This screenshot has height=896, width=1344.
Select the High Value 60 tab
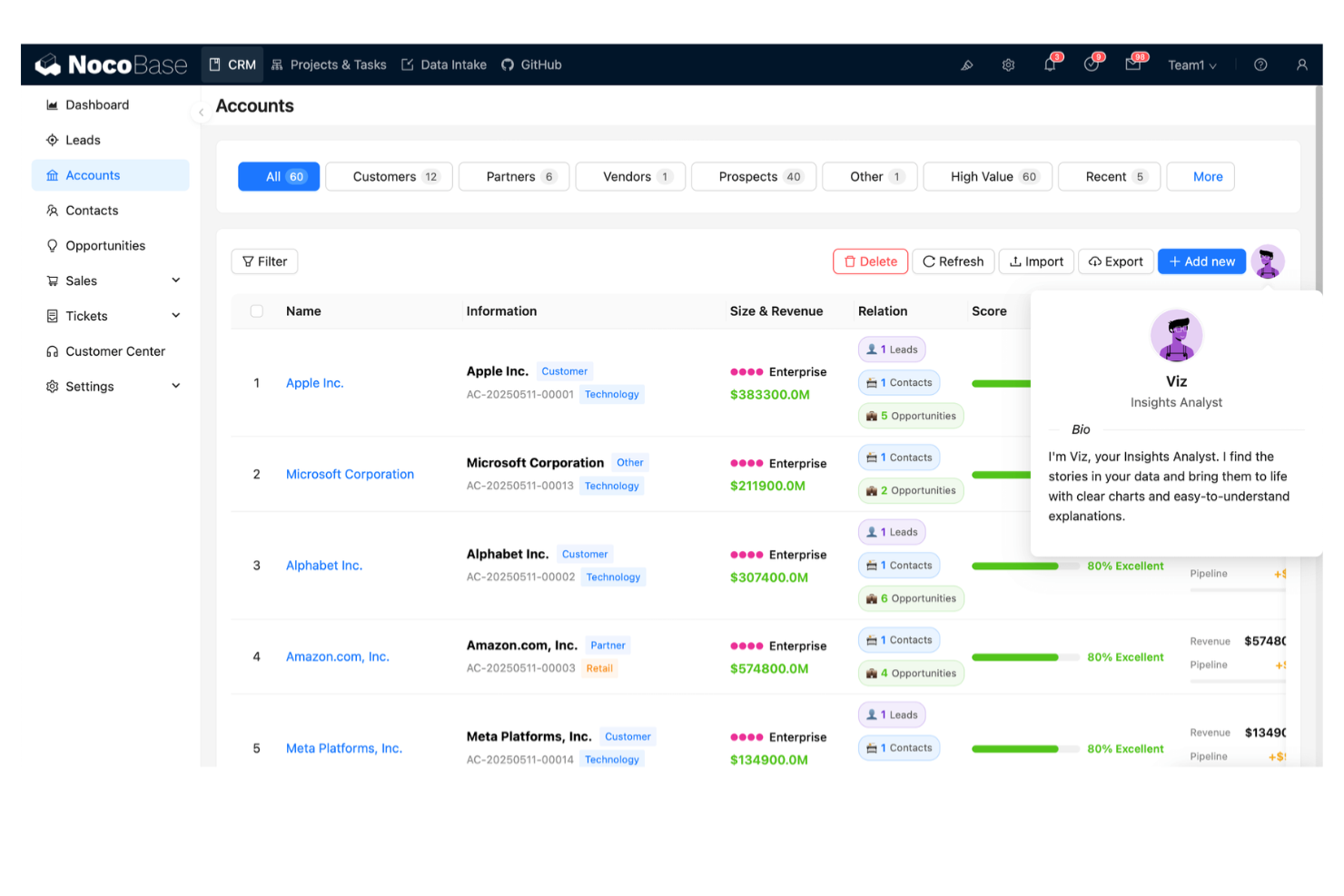click(988, 177)
